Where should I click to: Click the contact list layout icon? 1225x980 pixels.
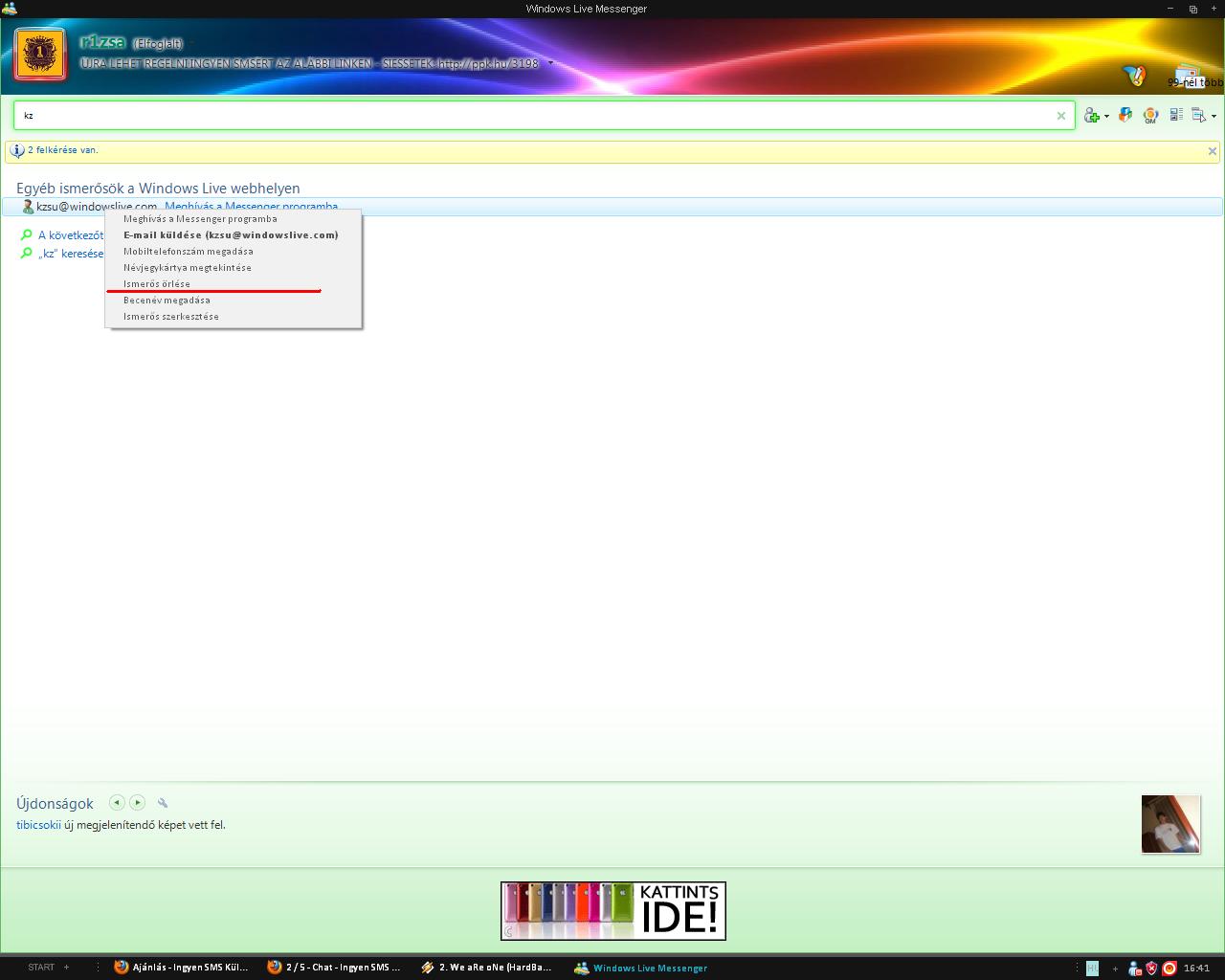(x=1176, y=116)
